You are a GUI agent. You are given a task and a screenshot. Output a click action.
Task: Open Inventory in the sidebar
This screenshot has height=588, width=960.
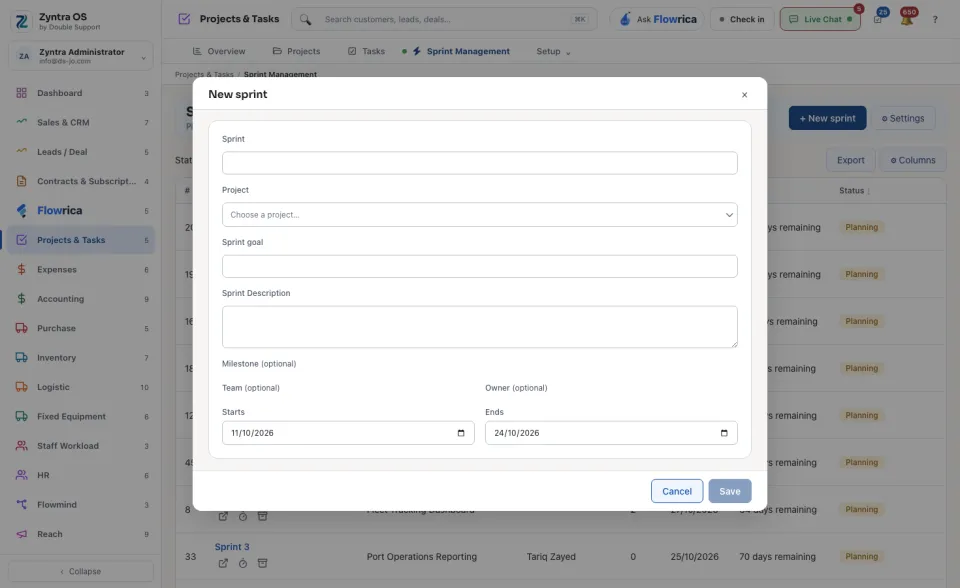coord(81,358)
